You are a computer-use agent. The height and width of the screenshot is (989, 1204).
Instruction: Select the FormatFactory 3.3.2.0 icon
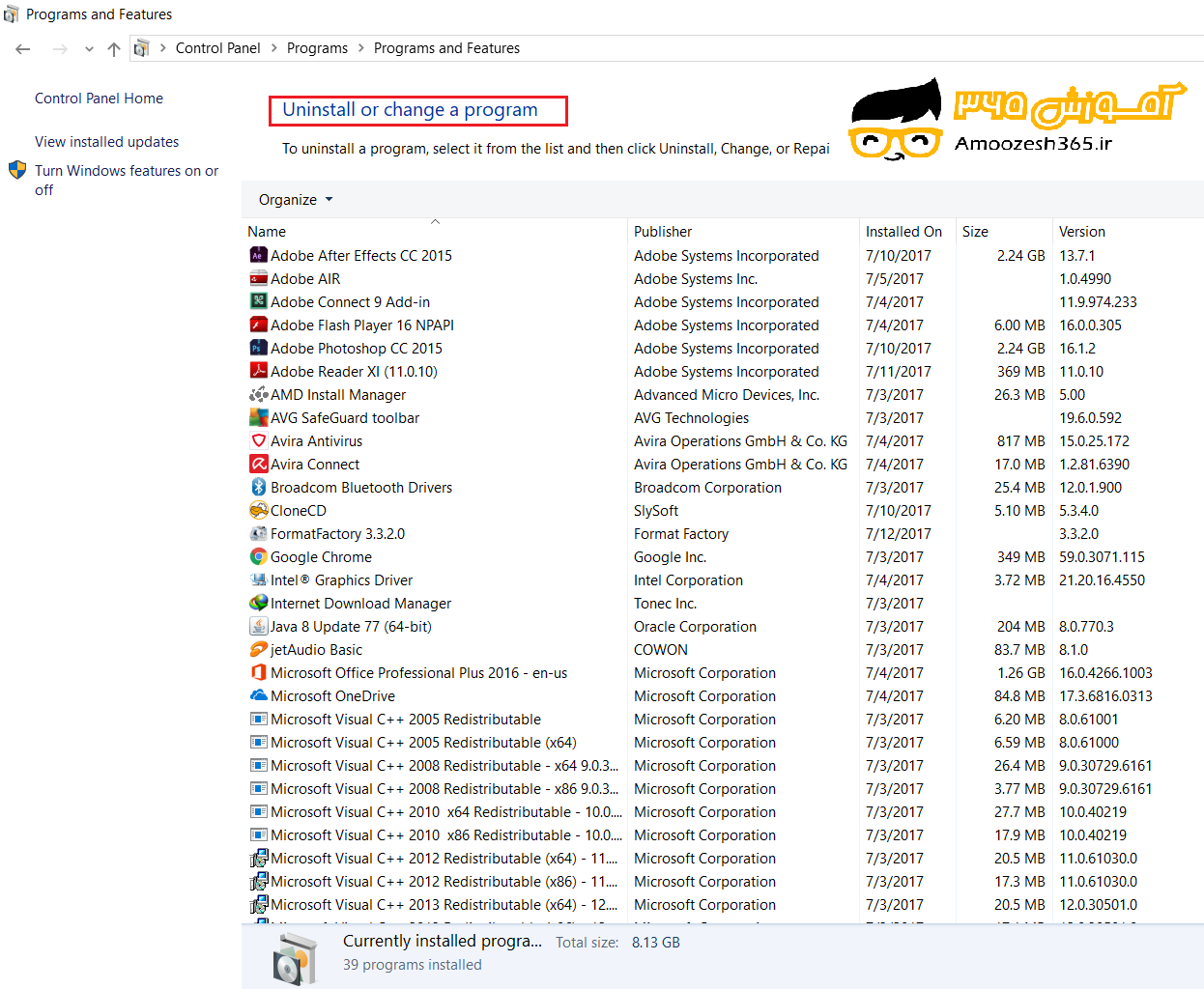pos(258,533)
